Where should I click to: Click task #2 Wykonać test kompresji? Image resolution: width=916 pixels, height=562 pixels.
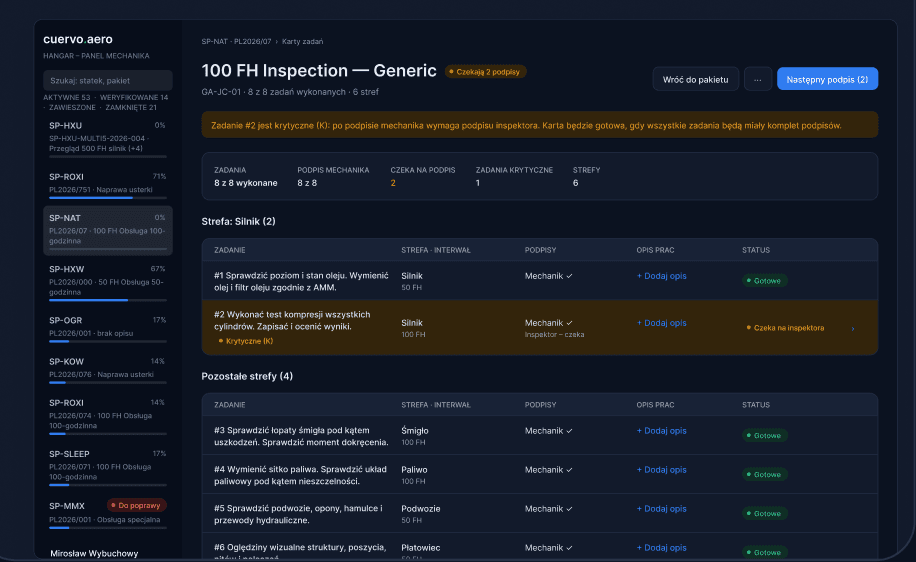coord(292,320)
